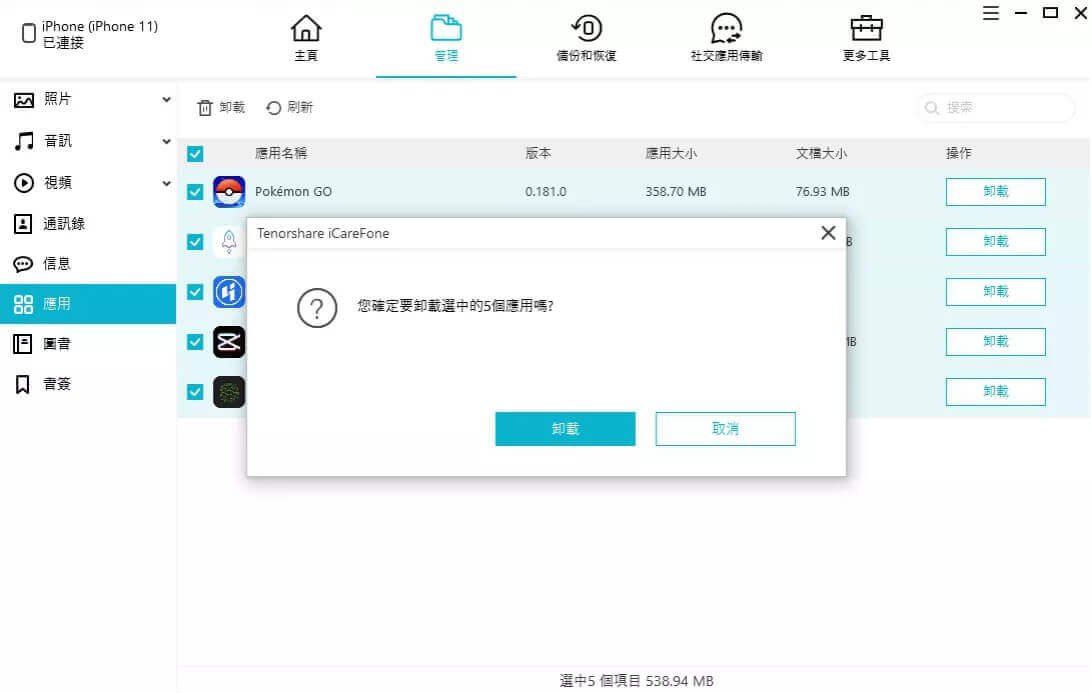Expand the 視頻 video category
Image resolution: width=1091 pixels, height=693 pixels.
(x=166, y=183)
